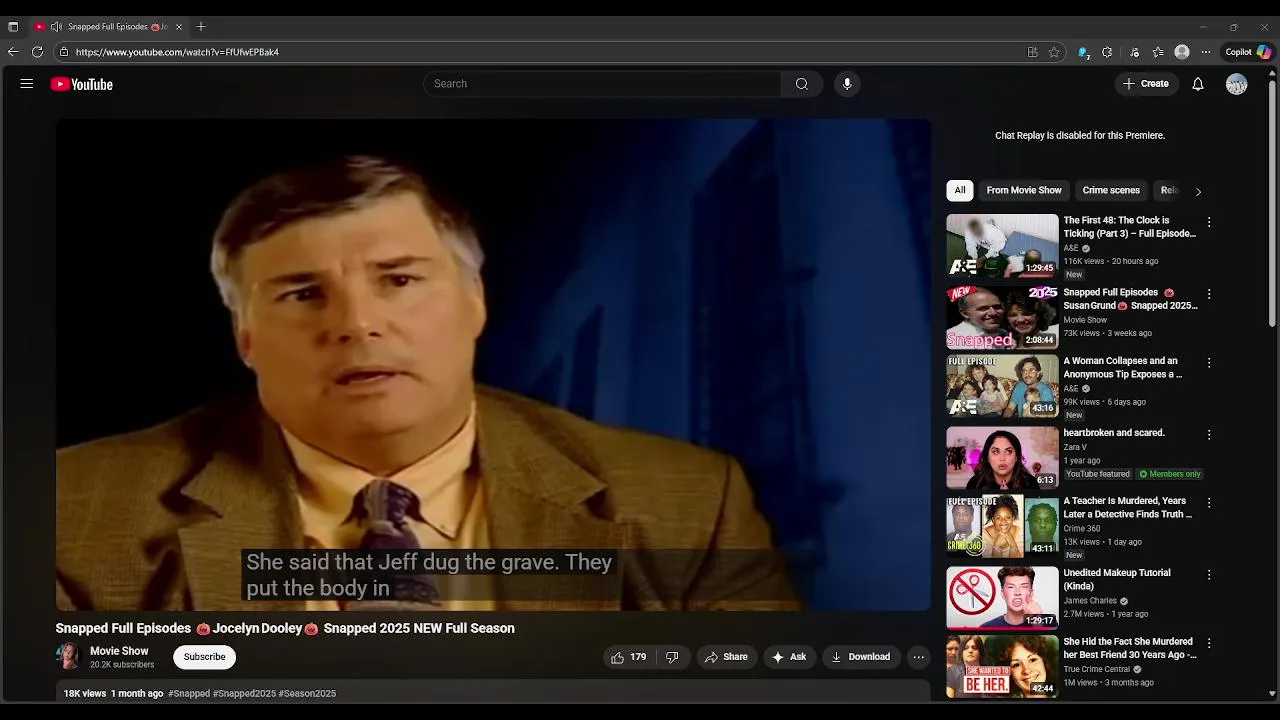The width and height of the screenshot is (1280, 720).
Task: Click the 18K views description text
Action: 85,693
